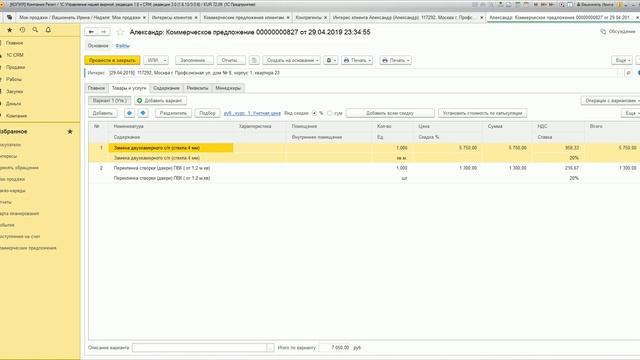Viewport: 640px width, 360px height.
Task: Click Добавить вариант button
Action: [161, 100]
